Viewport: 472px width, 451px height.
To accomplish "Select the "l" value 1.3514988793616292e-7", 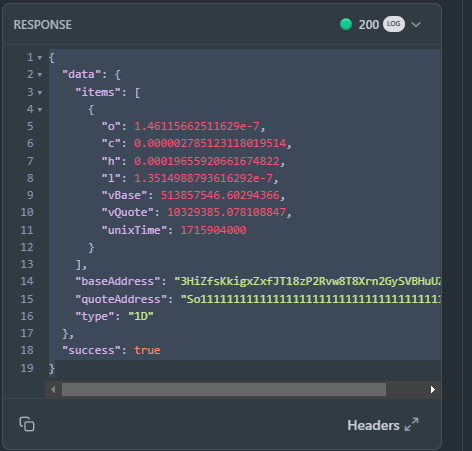I will tap(203, 178).
